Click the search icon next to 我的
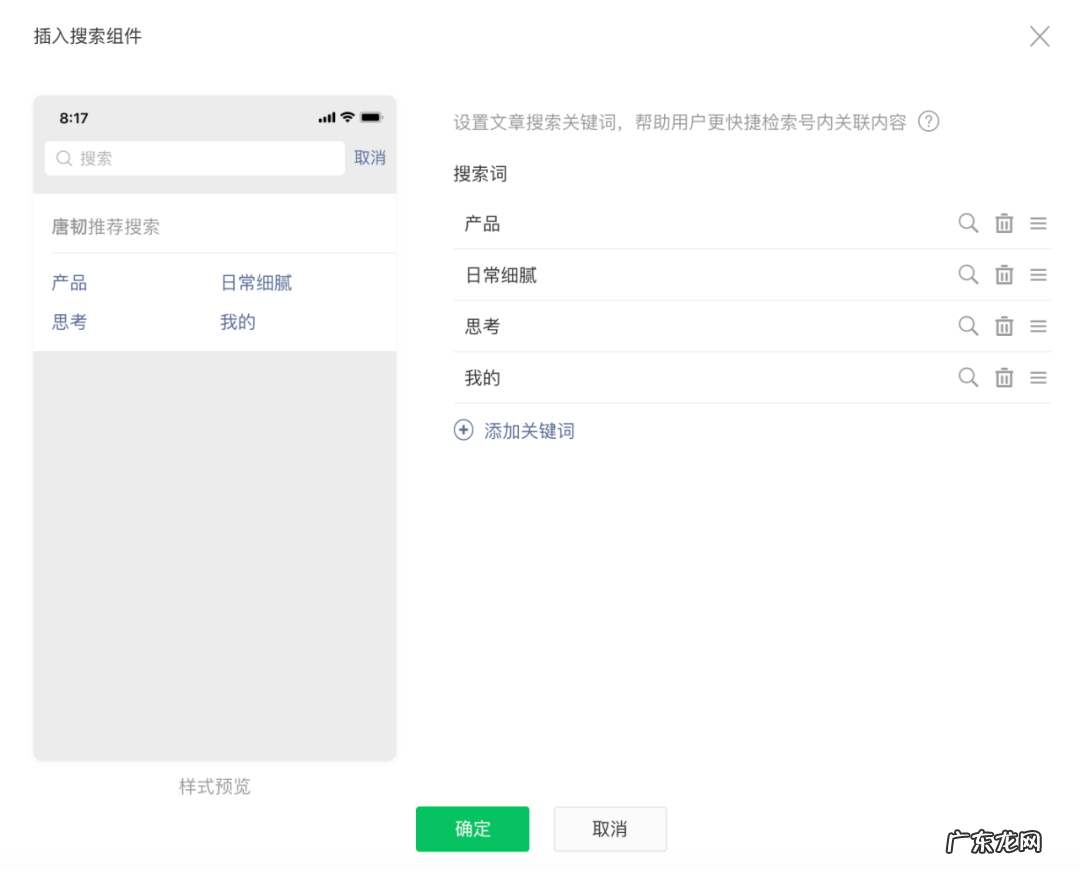The image size is (1080, 871). tap(967, 377)
